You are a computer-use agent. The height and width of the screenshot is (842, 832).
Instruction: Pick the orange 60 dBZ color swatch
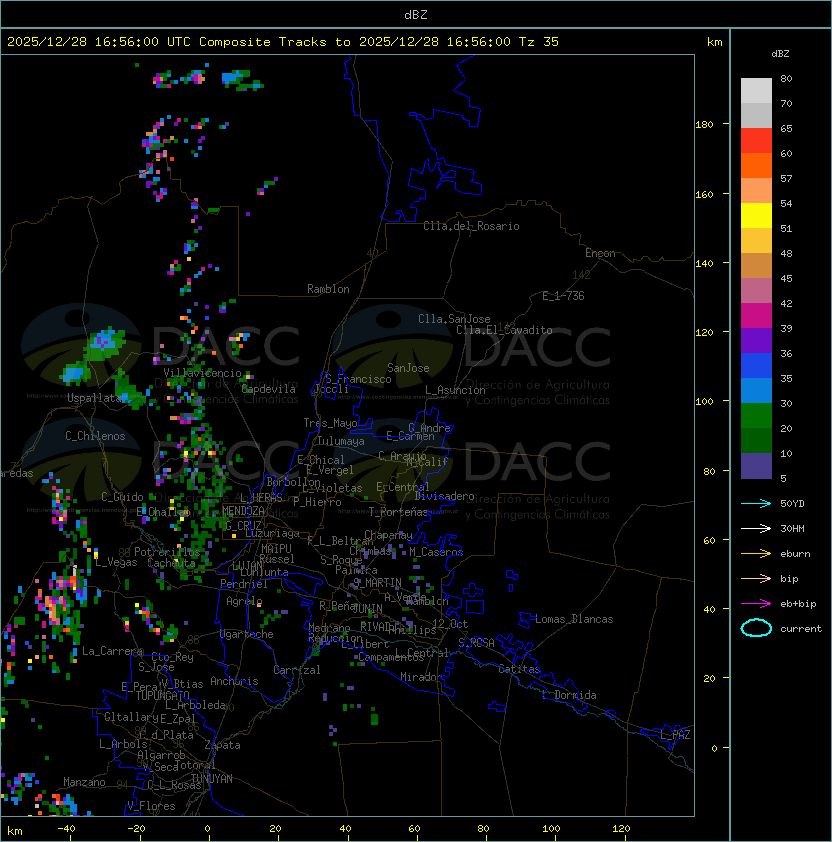tap(756, 165)
